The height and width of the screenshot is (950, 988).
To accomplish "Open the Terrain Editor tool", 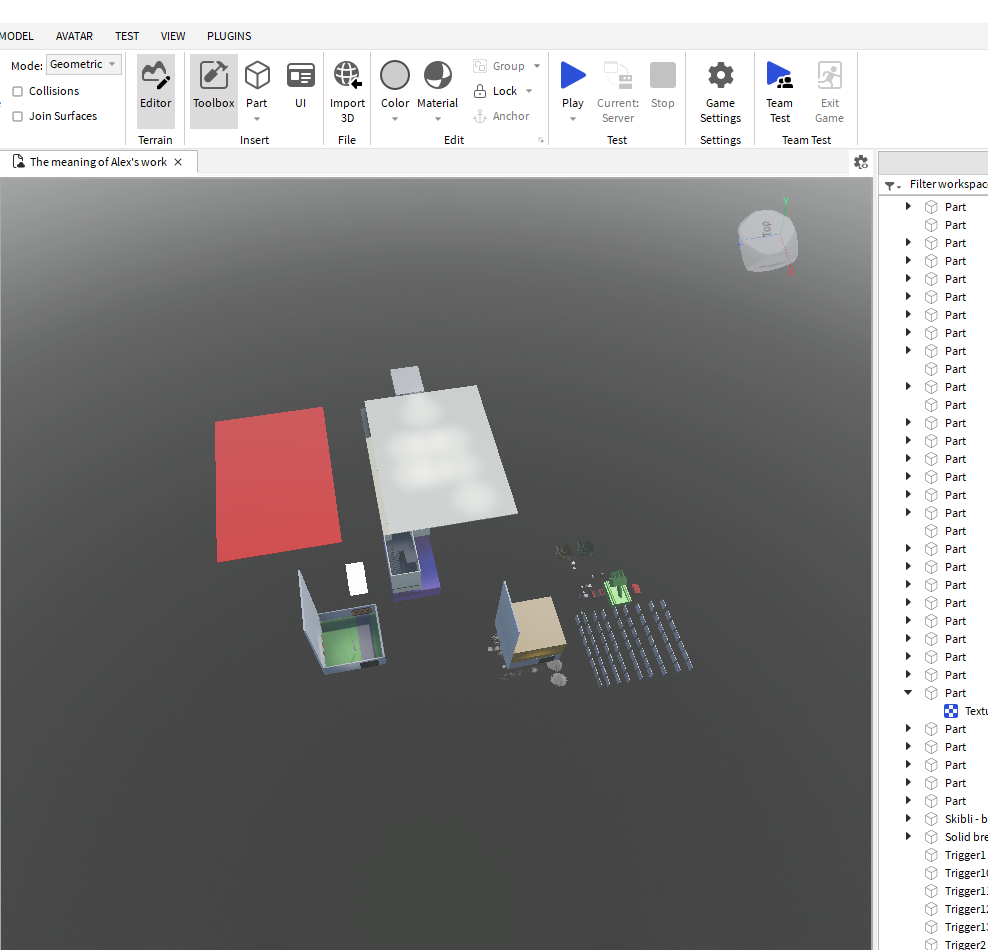I will pyautogui.click(x=156, y=90).
